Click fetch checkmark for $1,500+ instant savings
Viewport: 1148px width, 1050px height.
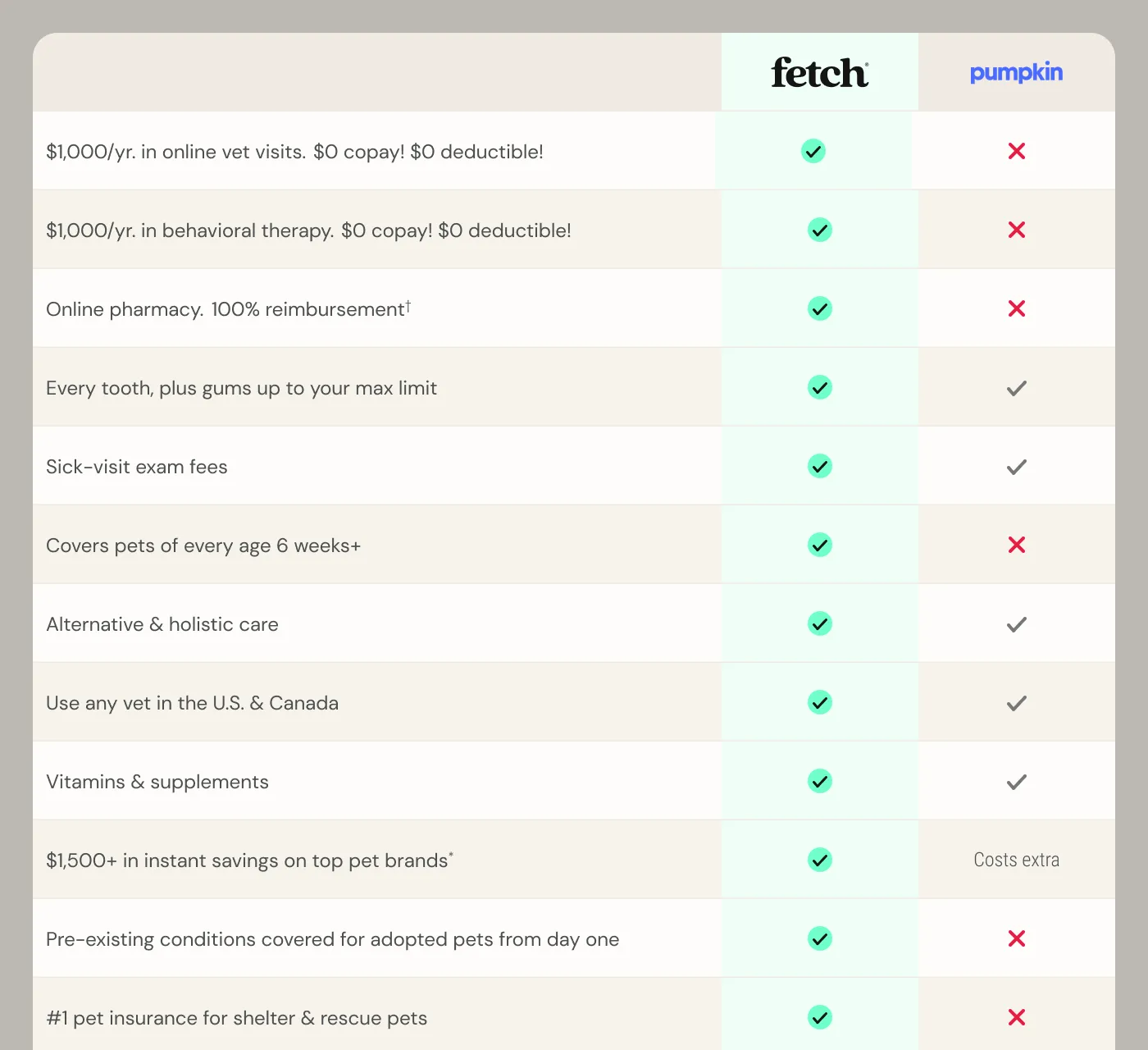point(820,860)
